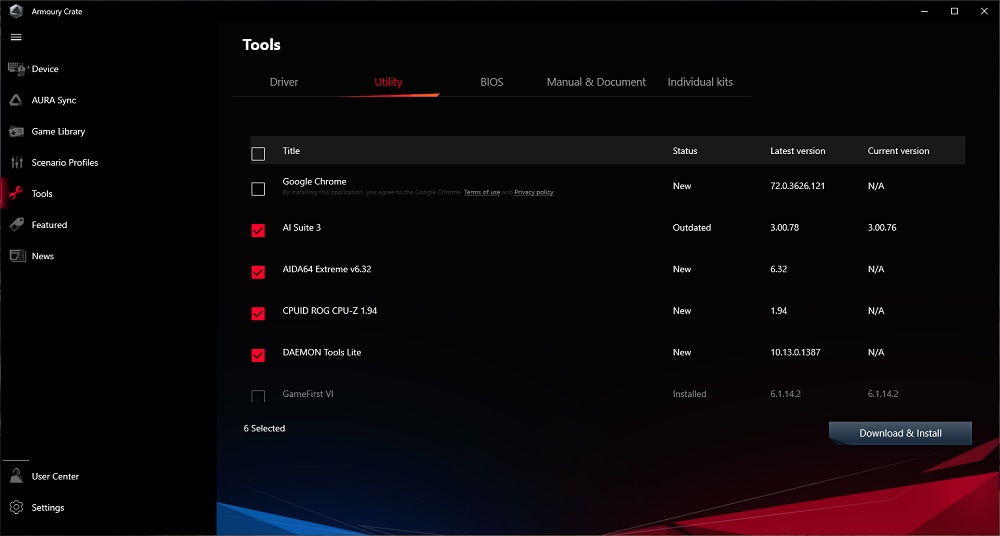1000x536 pixels.
Task: Click the Armoury Crate logo icon
Action: (x=16, y=11)
